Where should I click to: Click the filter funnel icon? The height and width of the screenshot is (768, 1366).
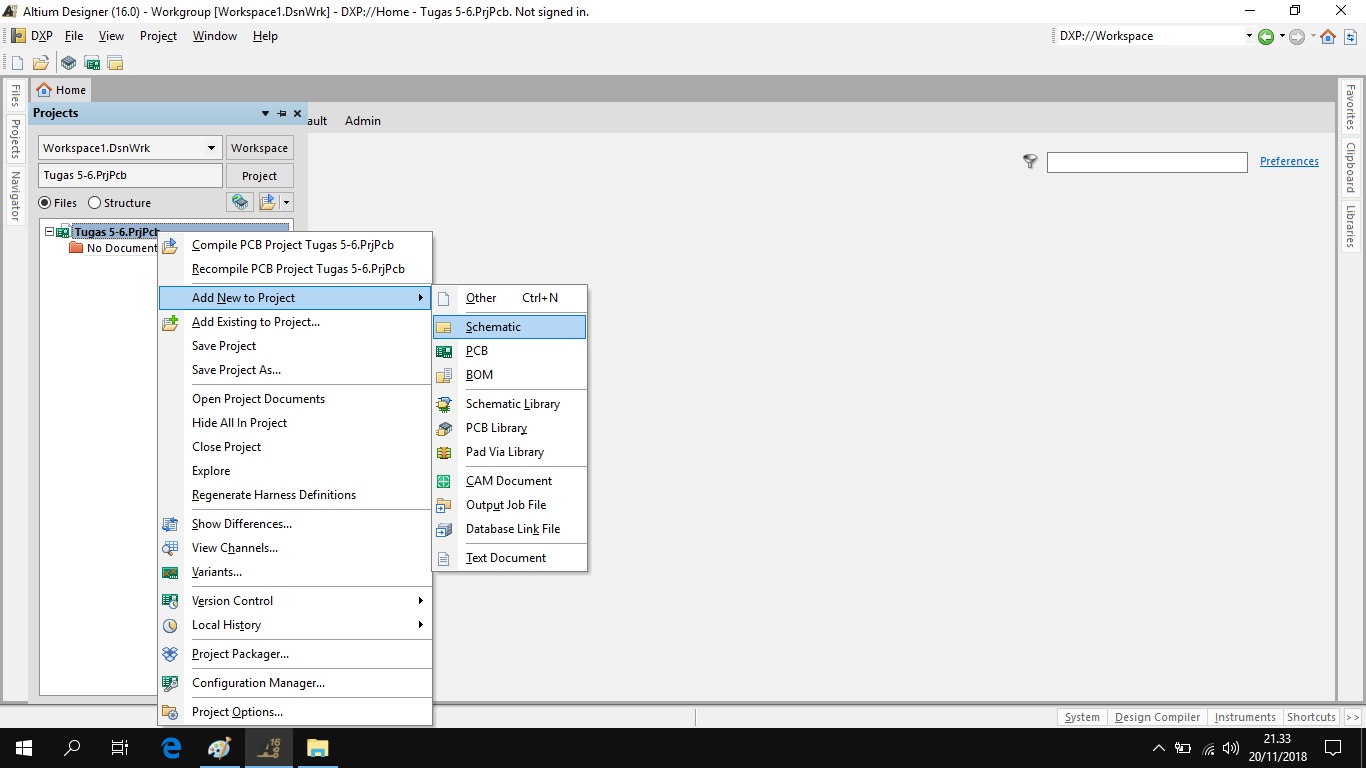click(x=1030, y=161)
